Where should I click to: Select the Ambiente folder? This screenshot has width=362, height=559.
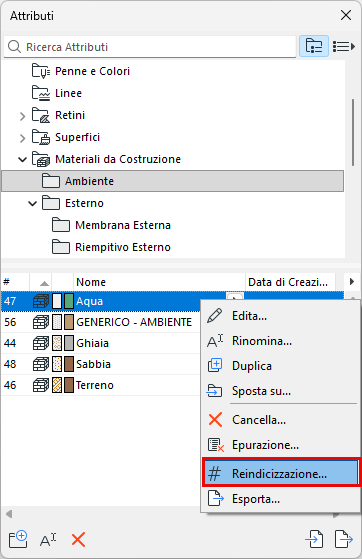pyautogui.click(x=173, y=181)
